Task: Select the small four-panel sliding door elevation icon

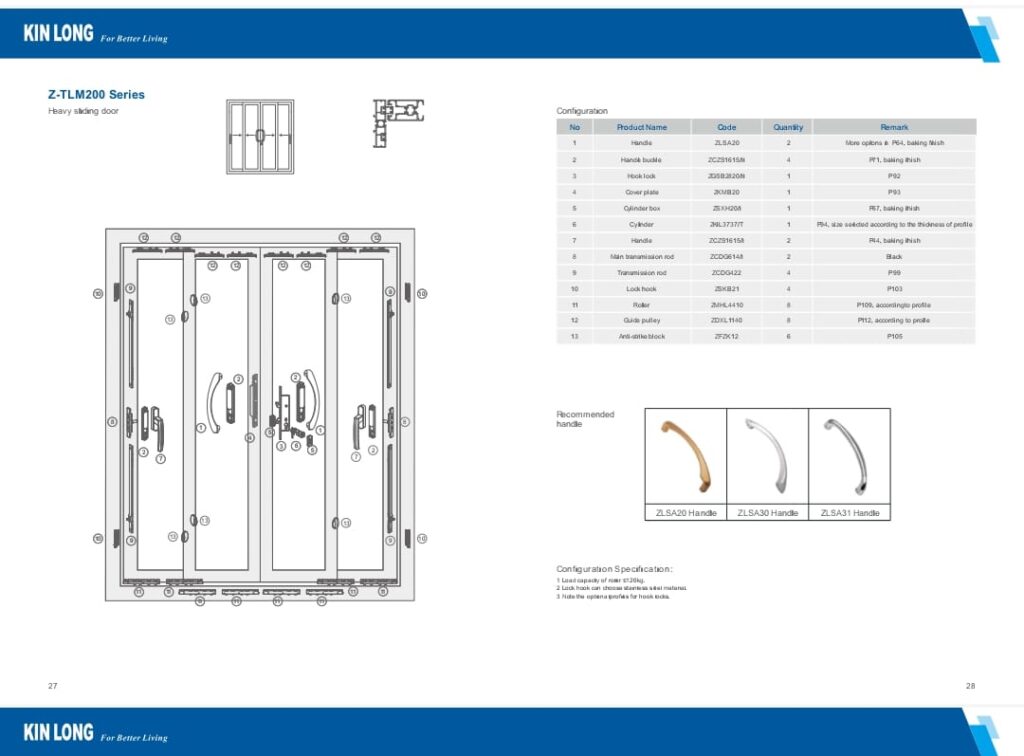Action: 259,136
